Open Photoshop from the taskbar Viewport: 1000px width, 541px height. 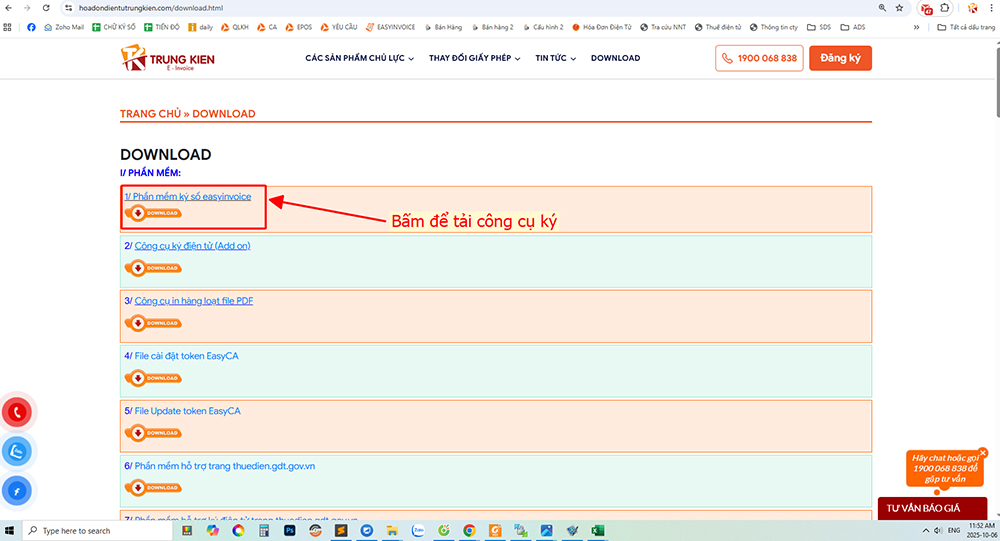290,530
